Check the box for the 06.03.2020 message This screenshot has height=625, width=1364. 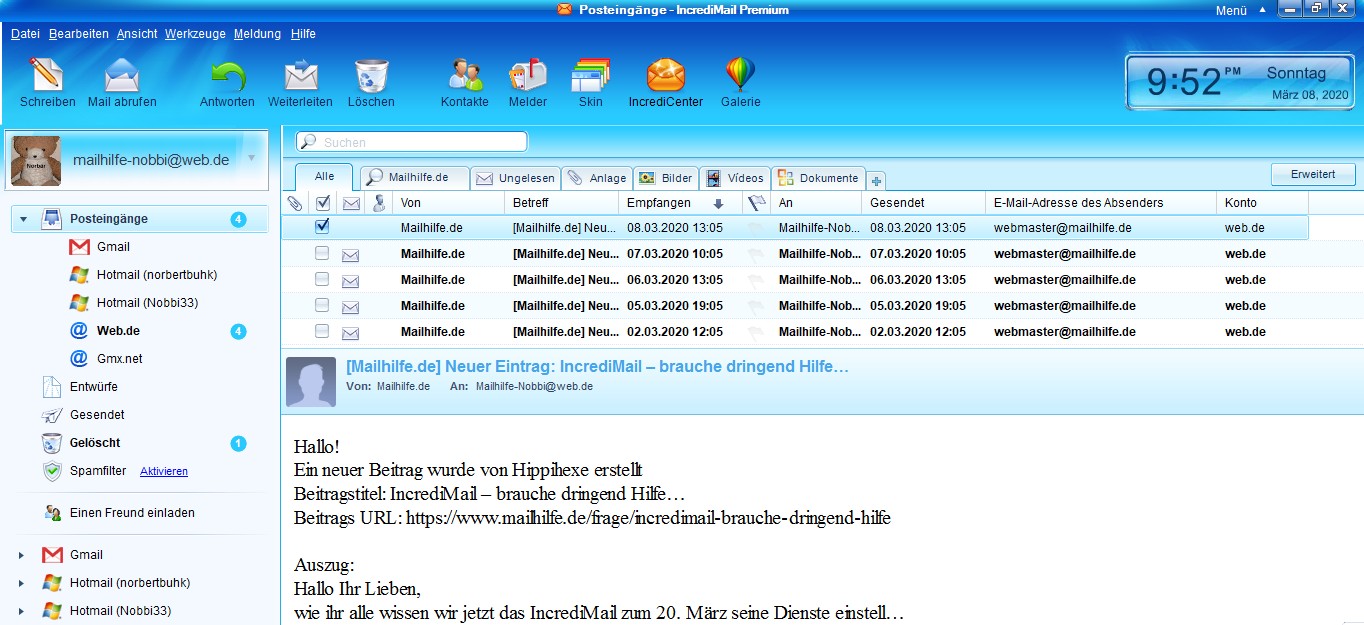coord(322,280)
